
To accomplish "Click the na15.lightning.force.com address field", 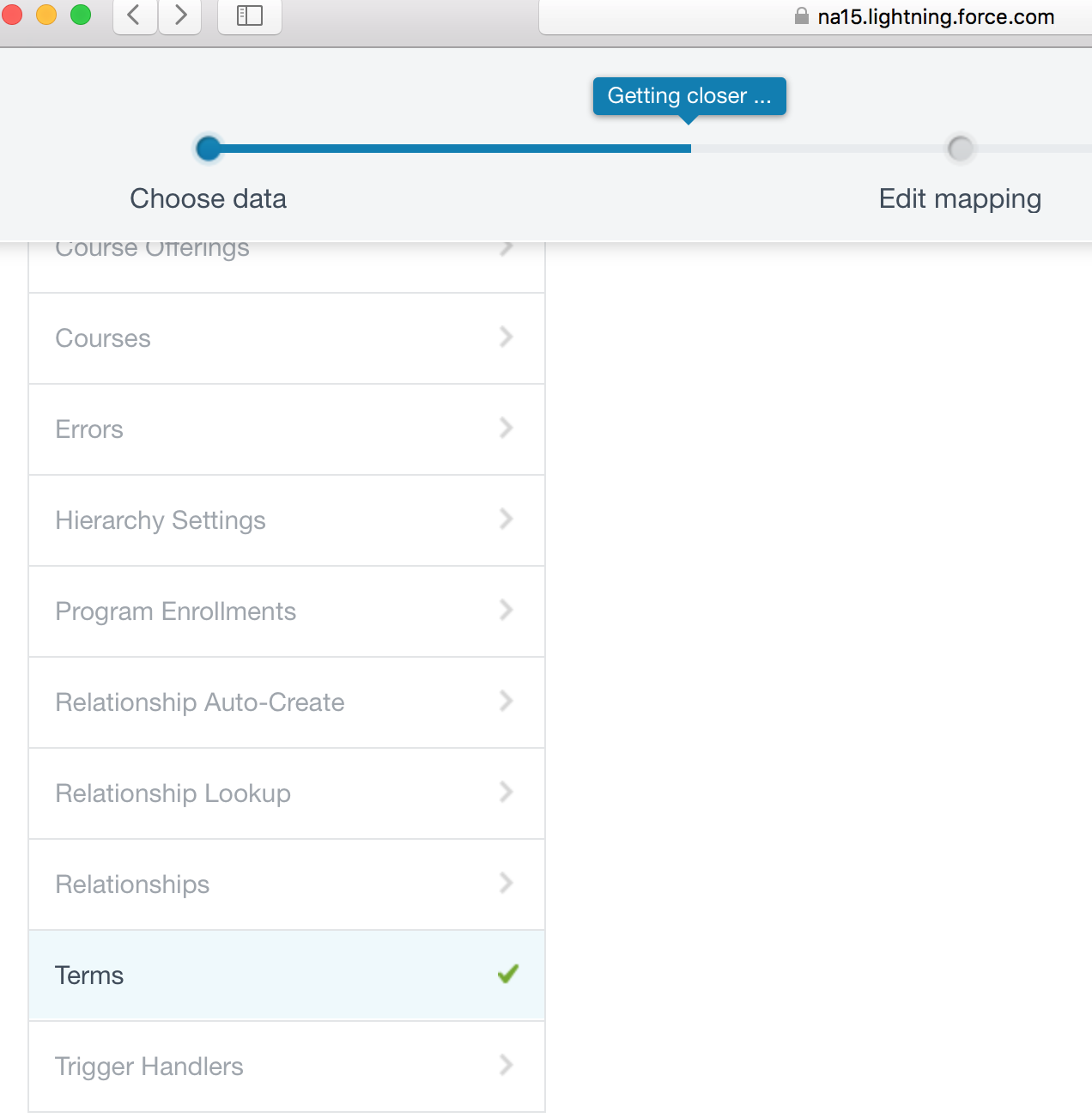I will coord(935,17).
